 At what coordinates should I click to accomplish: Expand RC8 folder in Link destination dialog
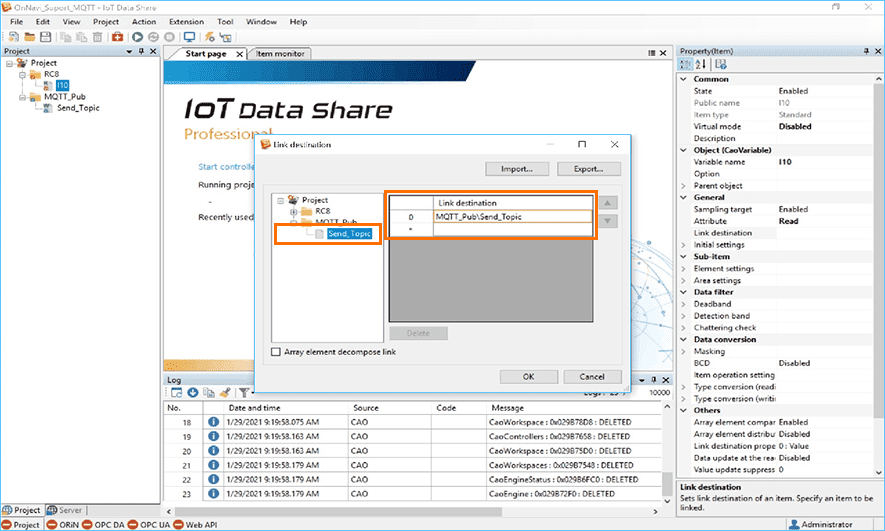293,212
